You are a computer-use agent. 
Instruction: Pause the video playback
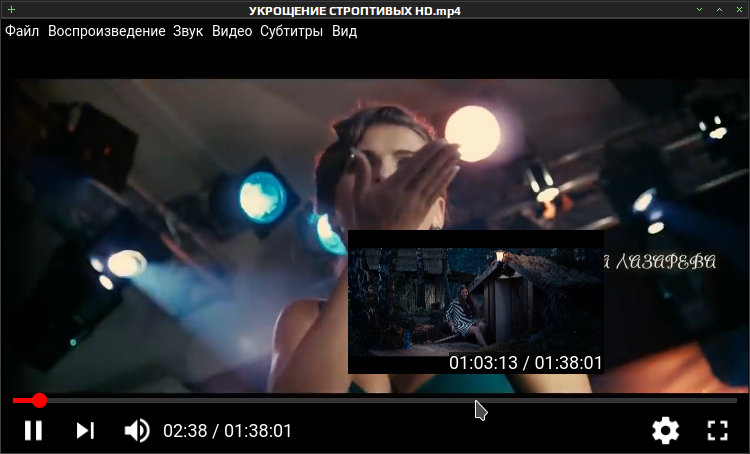click(33, 431)
